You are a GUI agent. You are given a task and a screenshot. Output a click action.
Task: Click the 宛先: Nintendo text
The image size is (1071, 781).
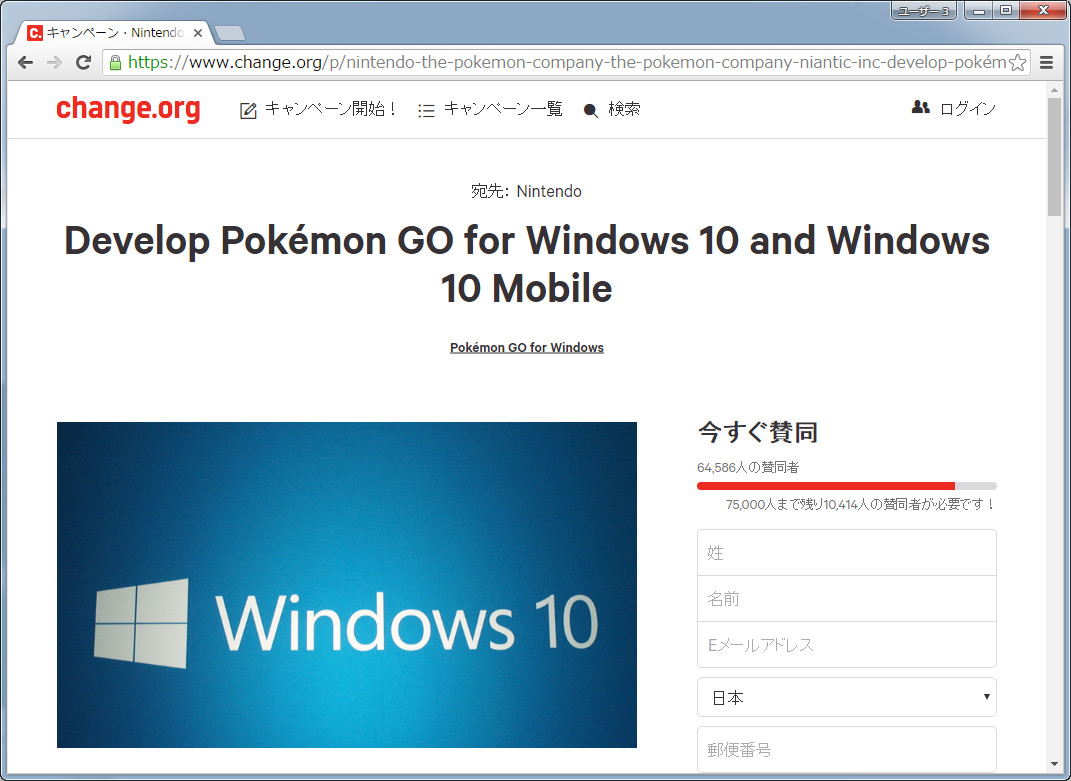point(527,191)
